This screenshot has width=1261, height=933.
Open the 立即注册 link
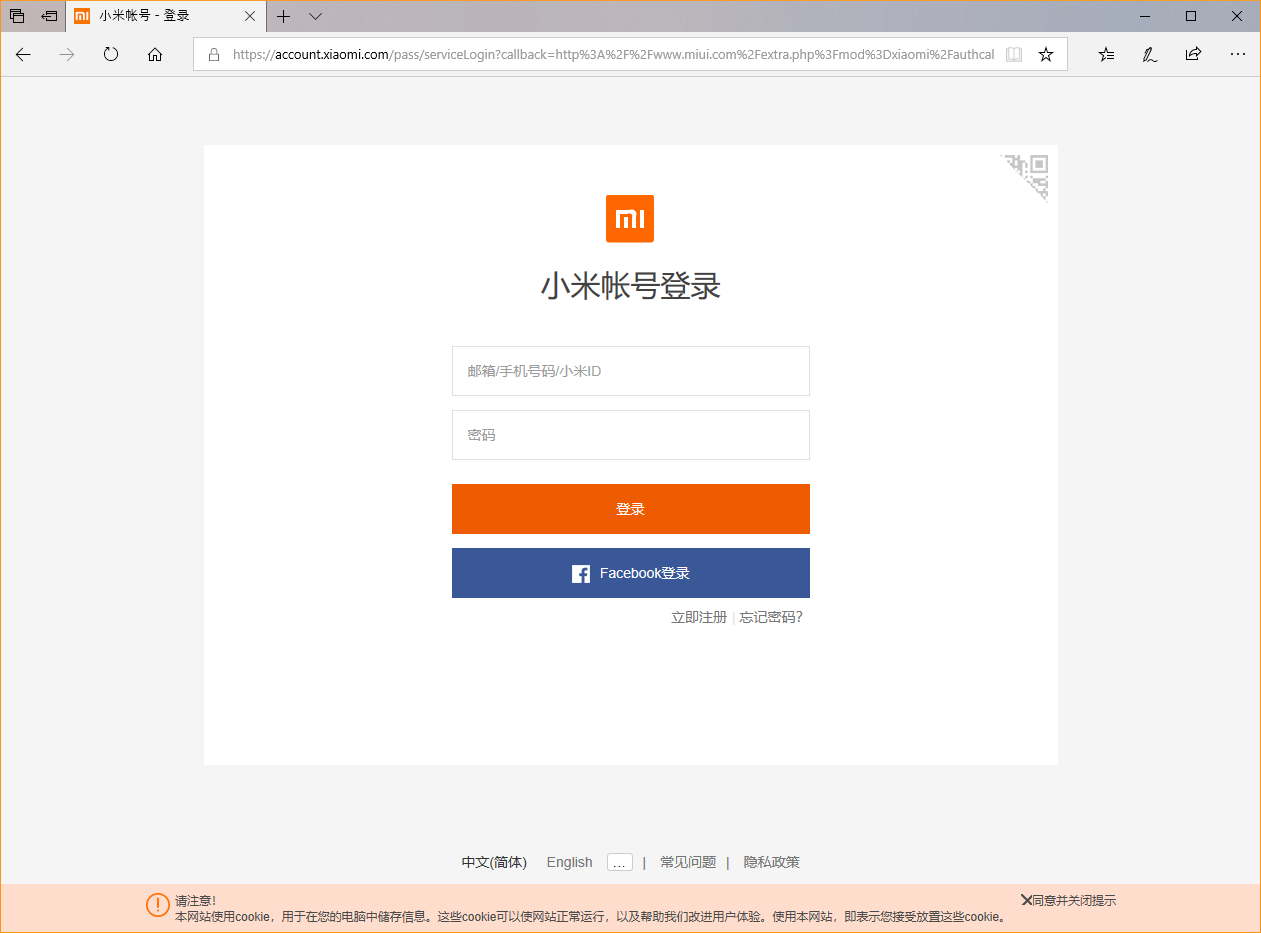coord(699,617)
